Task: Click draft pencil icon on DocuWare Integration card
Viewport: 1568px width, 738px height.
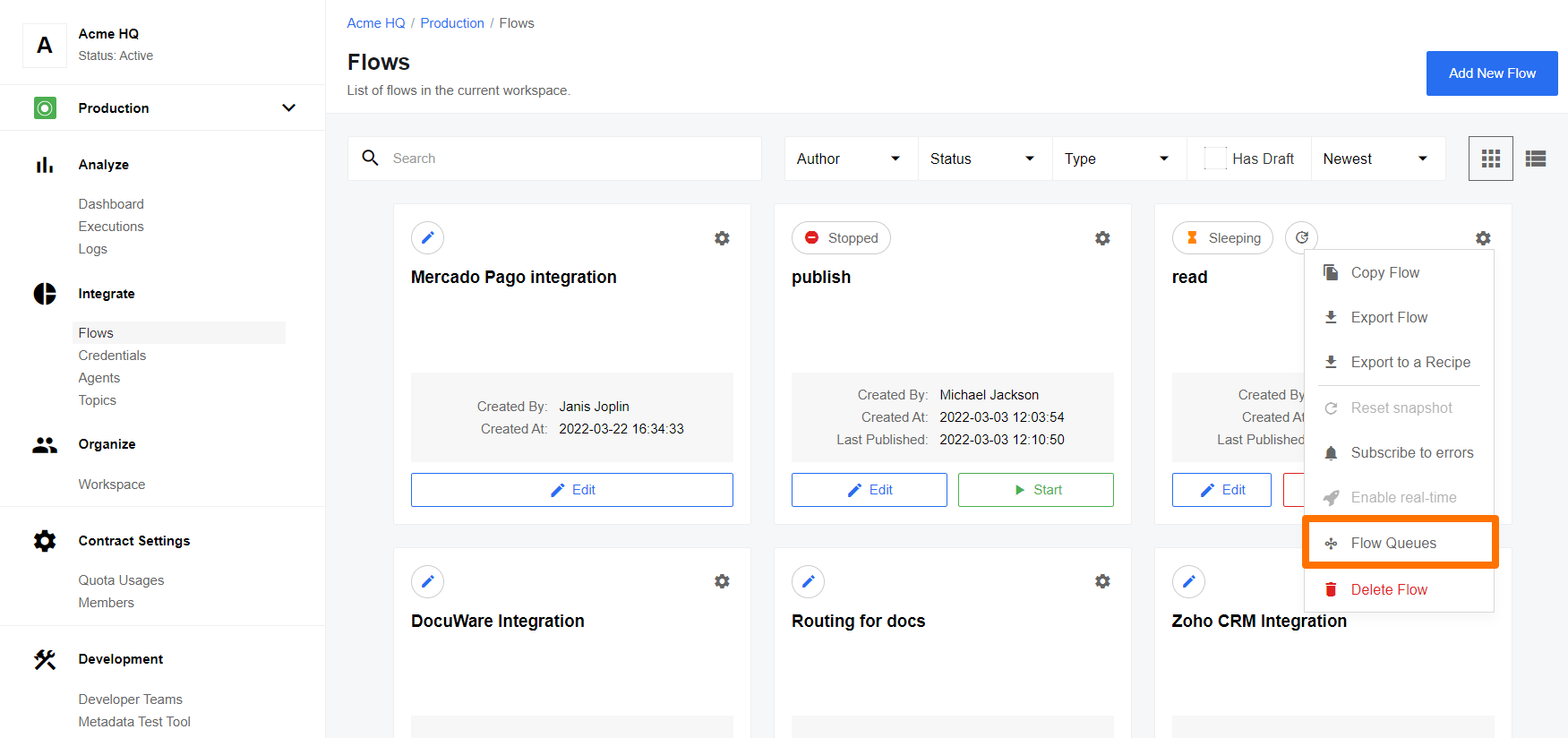Action: tap(428, 581)
